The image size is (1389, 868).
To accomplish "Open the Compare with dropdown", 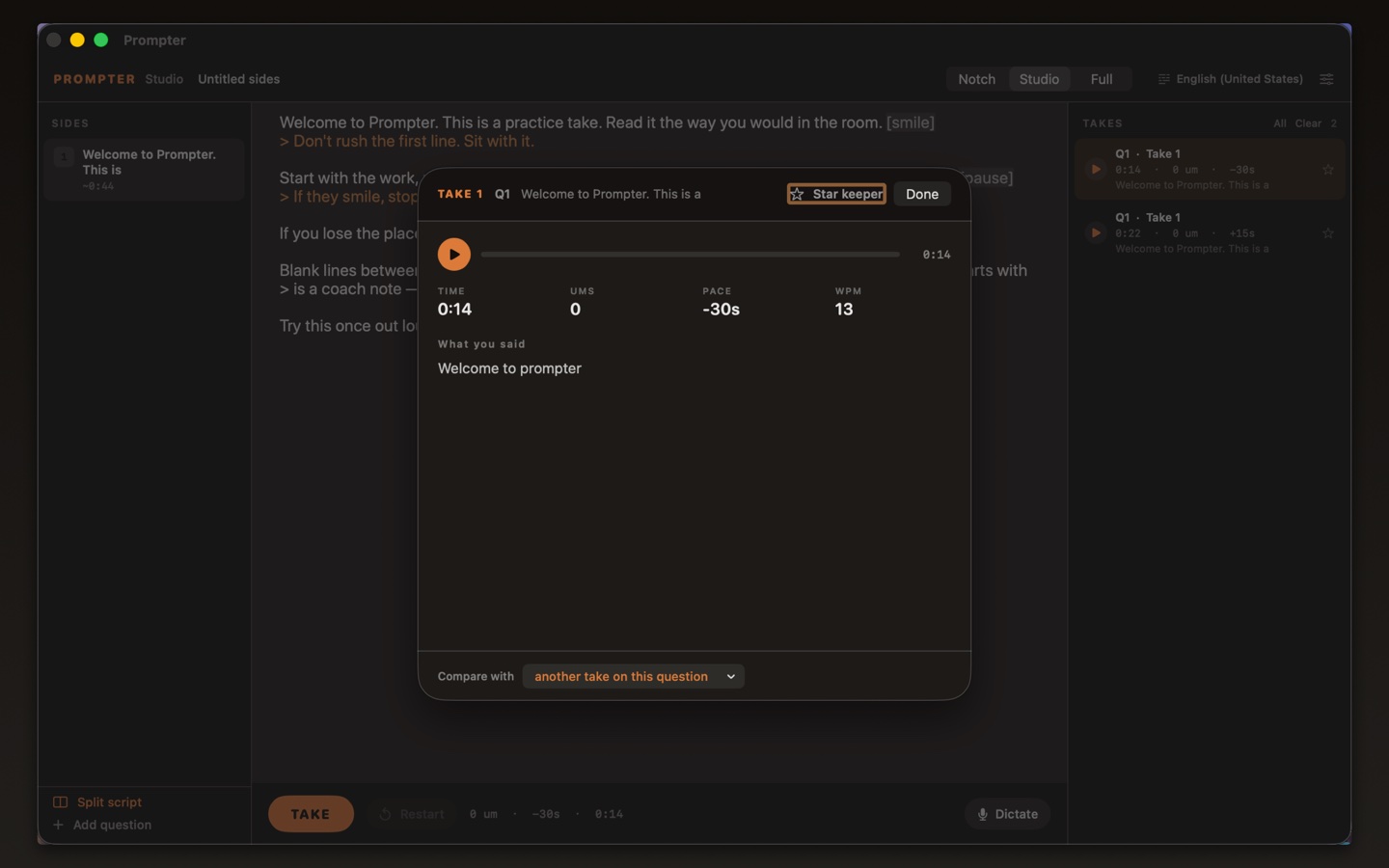I will (634, 676).
